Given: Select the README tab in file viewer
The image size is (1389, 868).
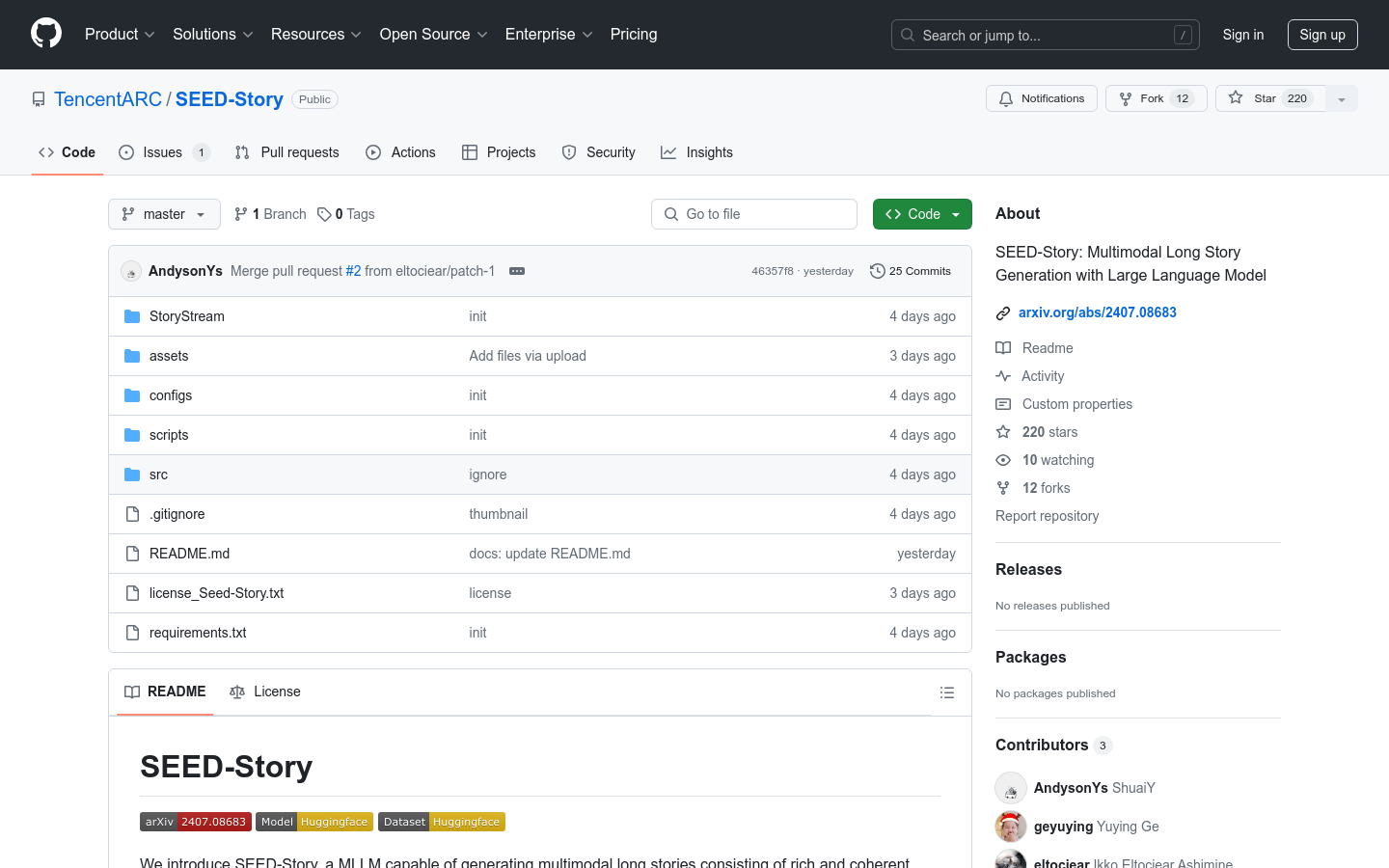Looking at the screenshot, I should pos(165,692).
